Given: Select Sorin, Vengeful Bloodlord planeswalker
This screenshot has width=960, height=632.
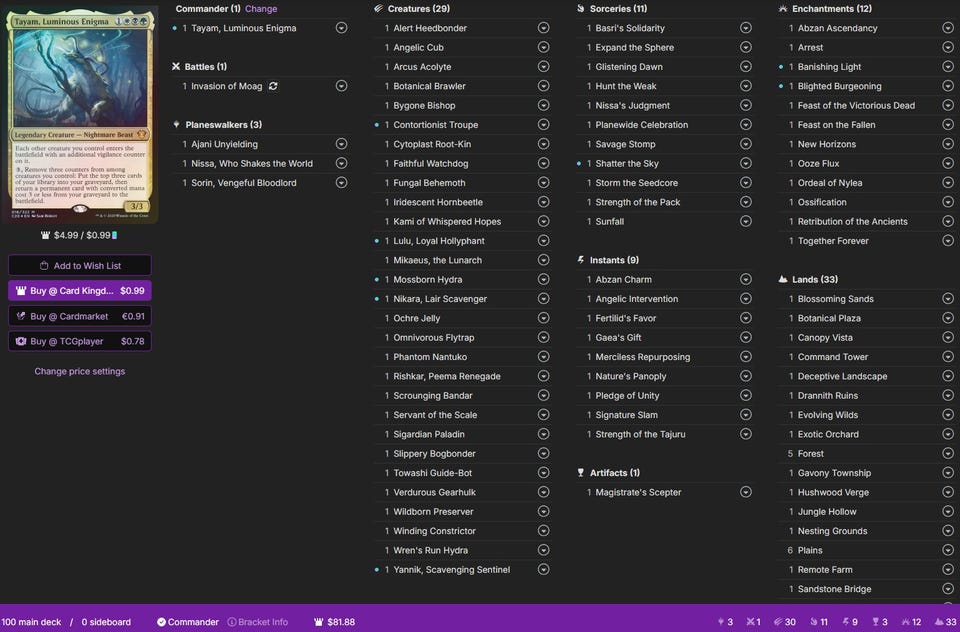Looking at the screenshot, I should click(x=243, y=182).
